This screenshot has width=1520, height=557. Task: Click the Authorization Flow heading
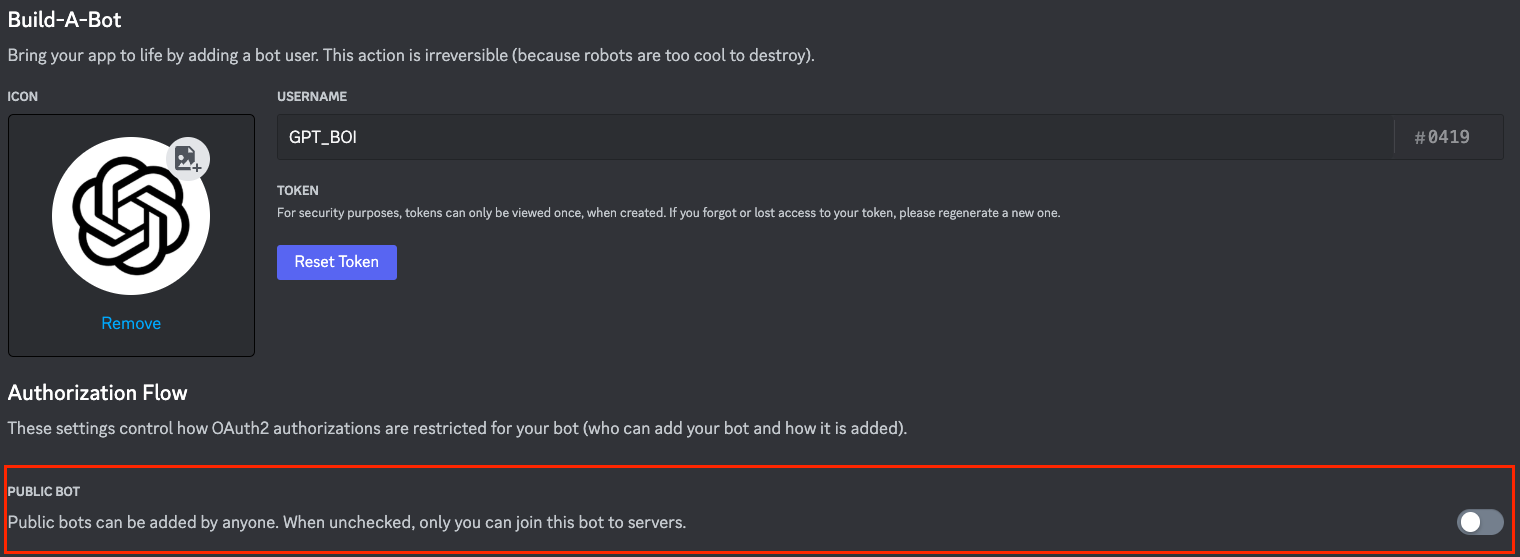click(98, 392)
